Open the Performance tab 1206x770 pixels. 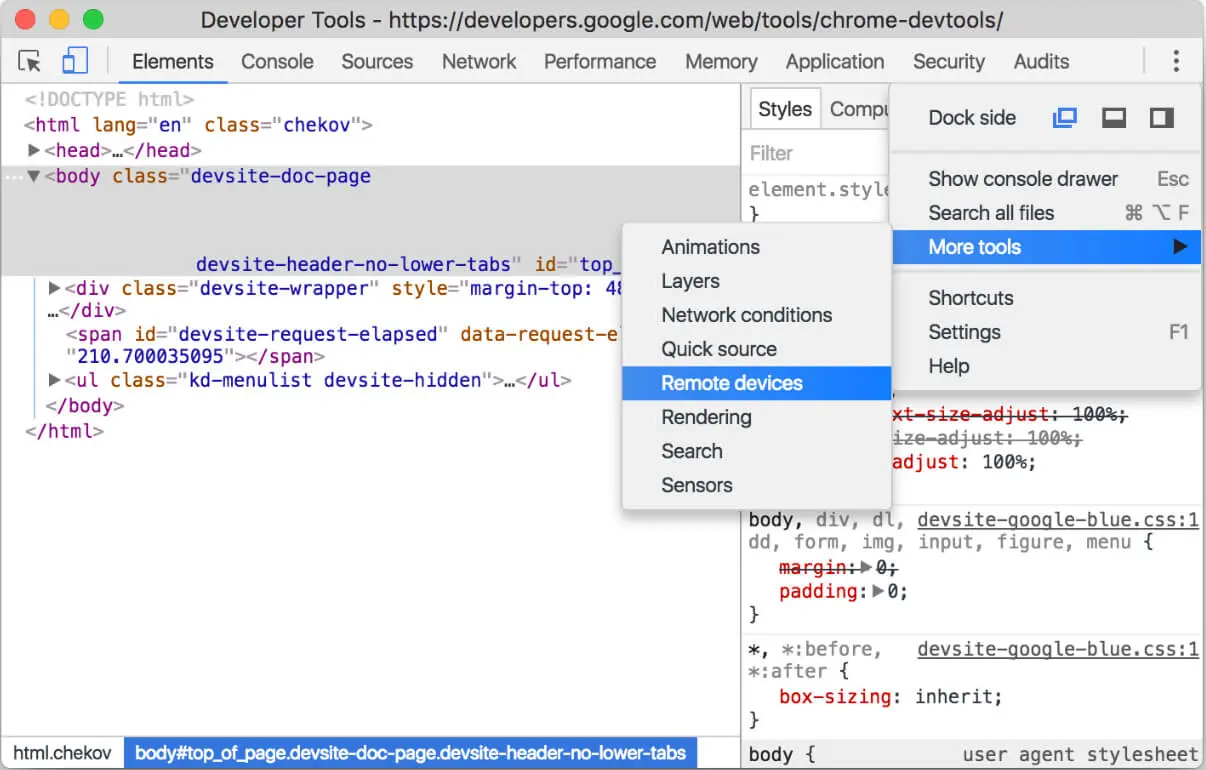click(x=600, y=61)
